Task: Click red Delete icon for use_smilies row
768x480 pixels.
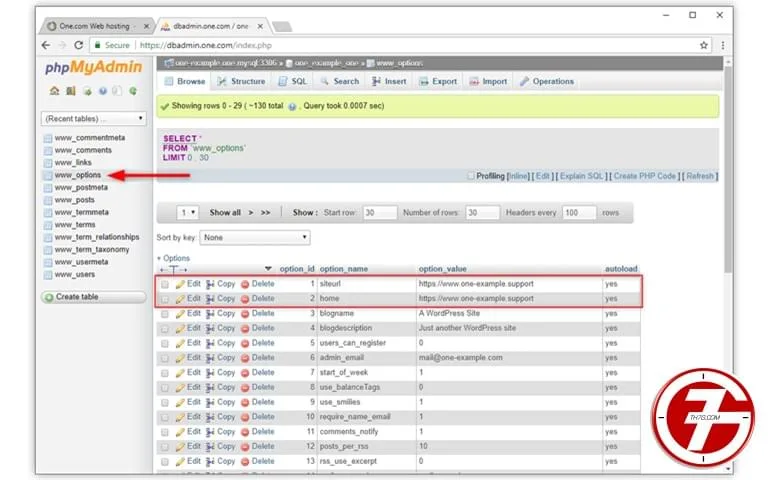Action: (x=245, y=403)
